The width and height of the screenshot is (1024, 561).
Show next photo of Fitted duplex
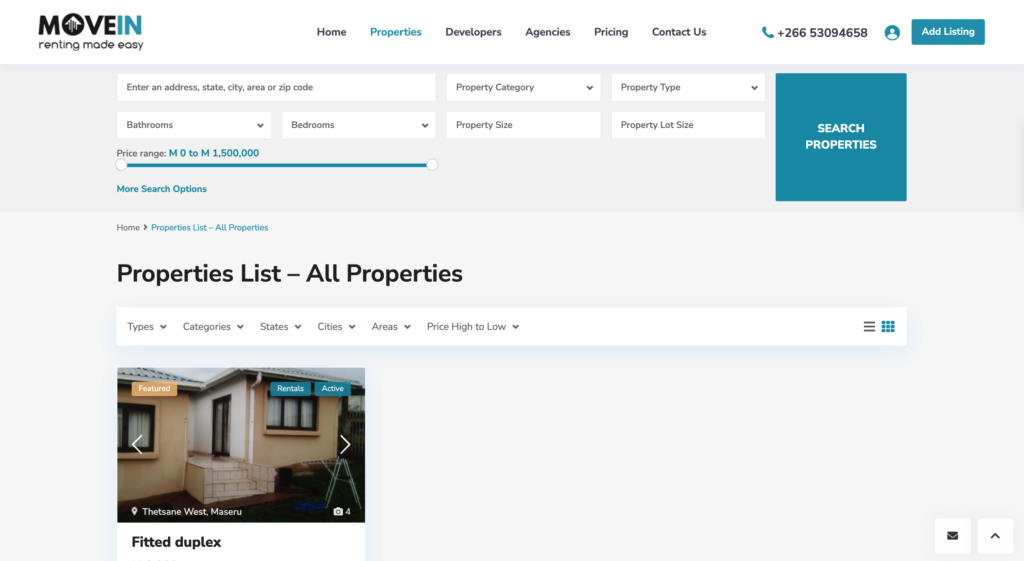click(x=345, y=445)
